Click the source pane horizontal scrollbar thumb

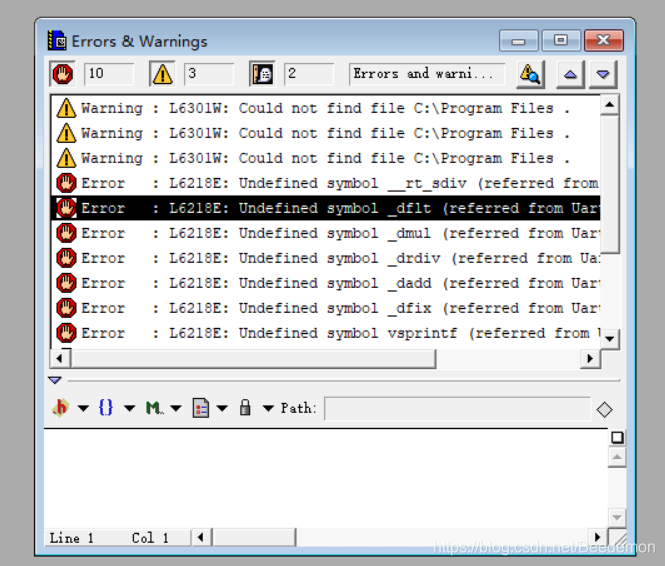pyautogui.click(x=254, y=538)
